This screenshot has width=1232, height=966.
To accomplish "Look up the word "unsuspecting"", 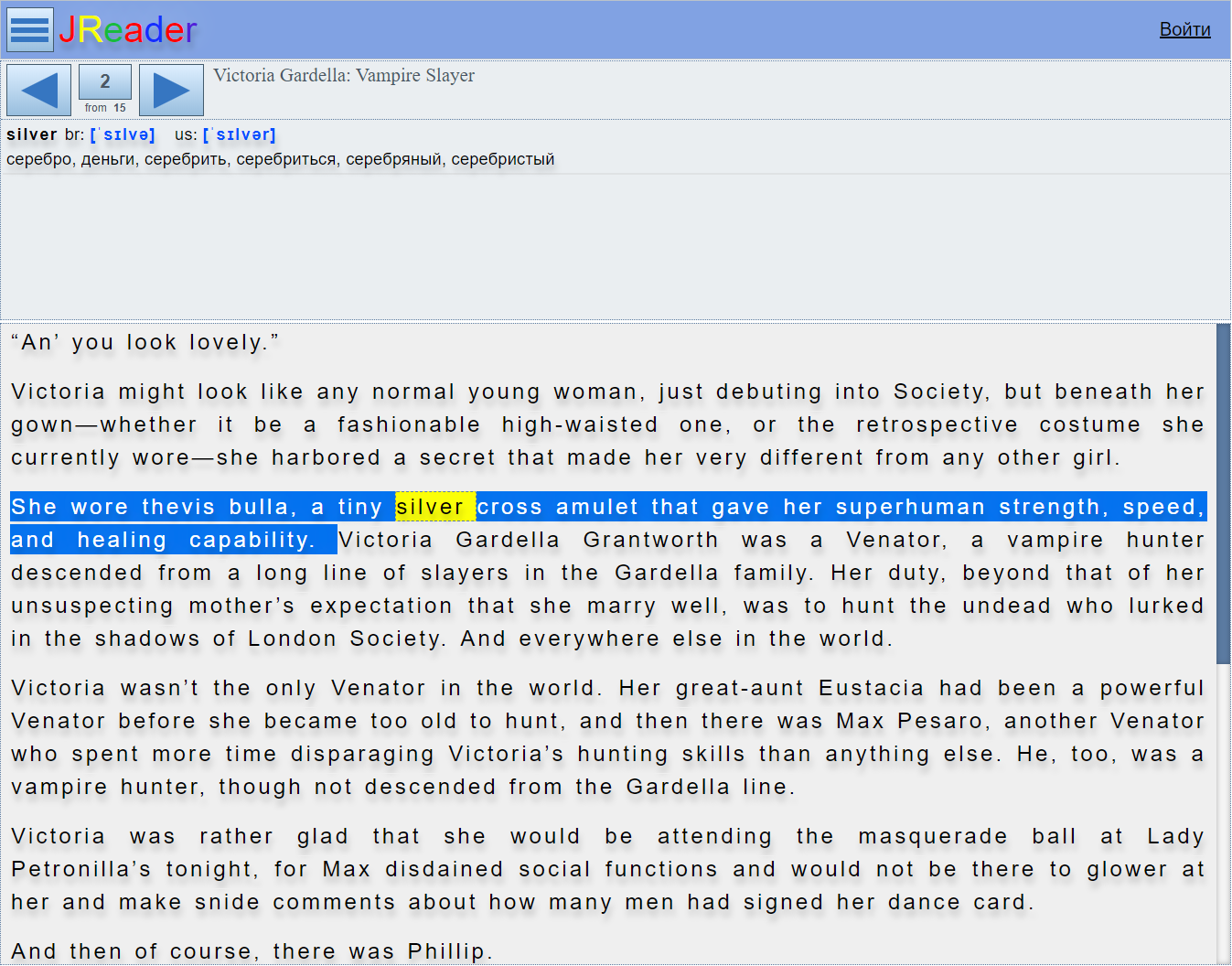I will pos(92,606).
